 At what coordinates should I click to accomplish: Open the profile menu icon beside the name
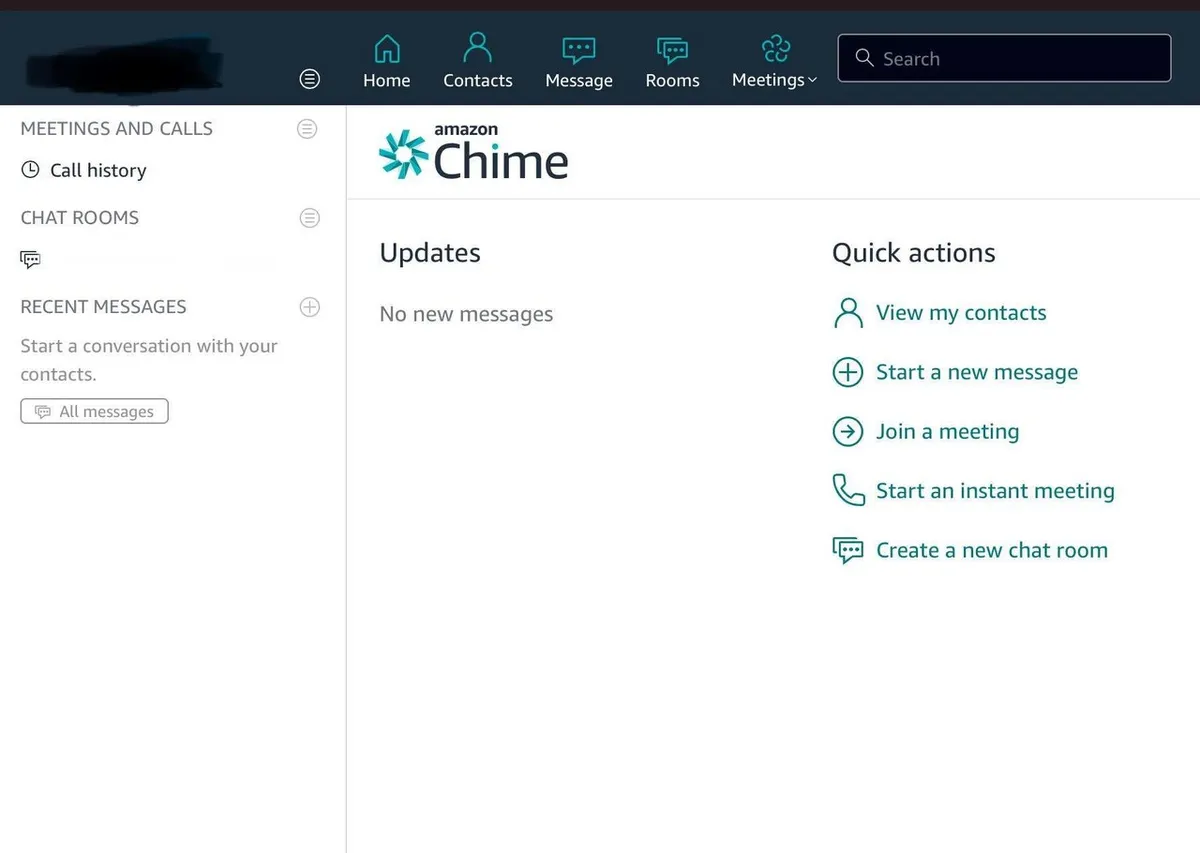pyautogui.click(x=310, y=79)
